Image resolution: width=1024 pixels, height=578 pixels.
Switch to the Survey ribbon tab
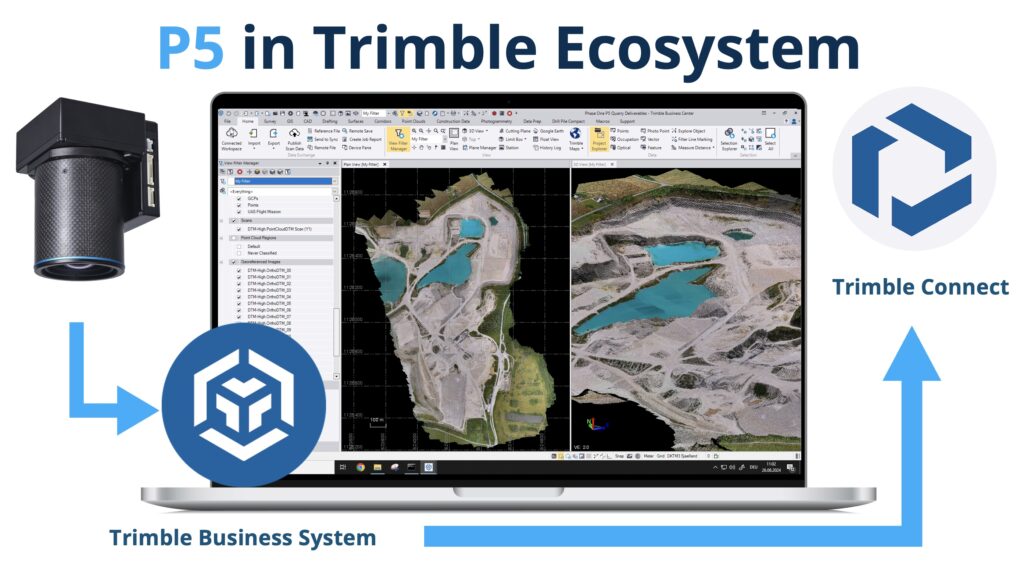270,121
